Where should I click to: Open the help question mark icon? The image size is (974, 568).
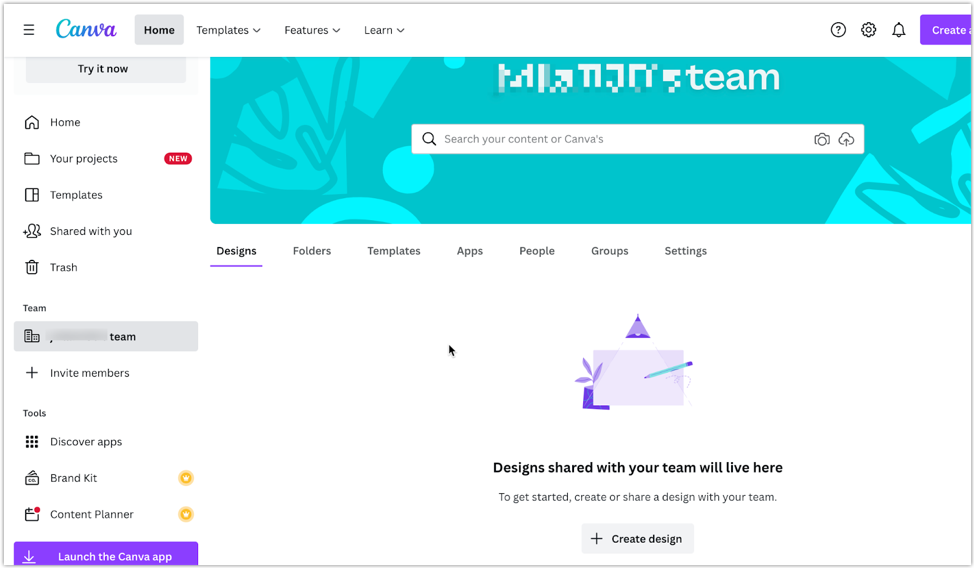(x=838, y=30)
